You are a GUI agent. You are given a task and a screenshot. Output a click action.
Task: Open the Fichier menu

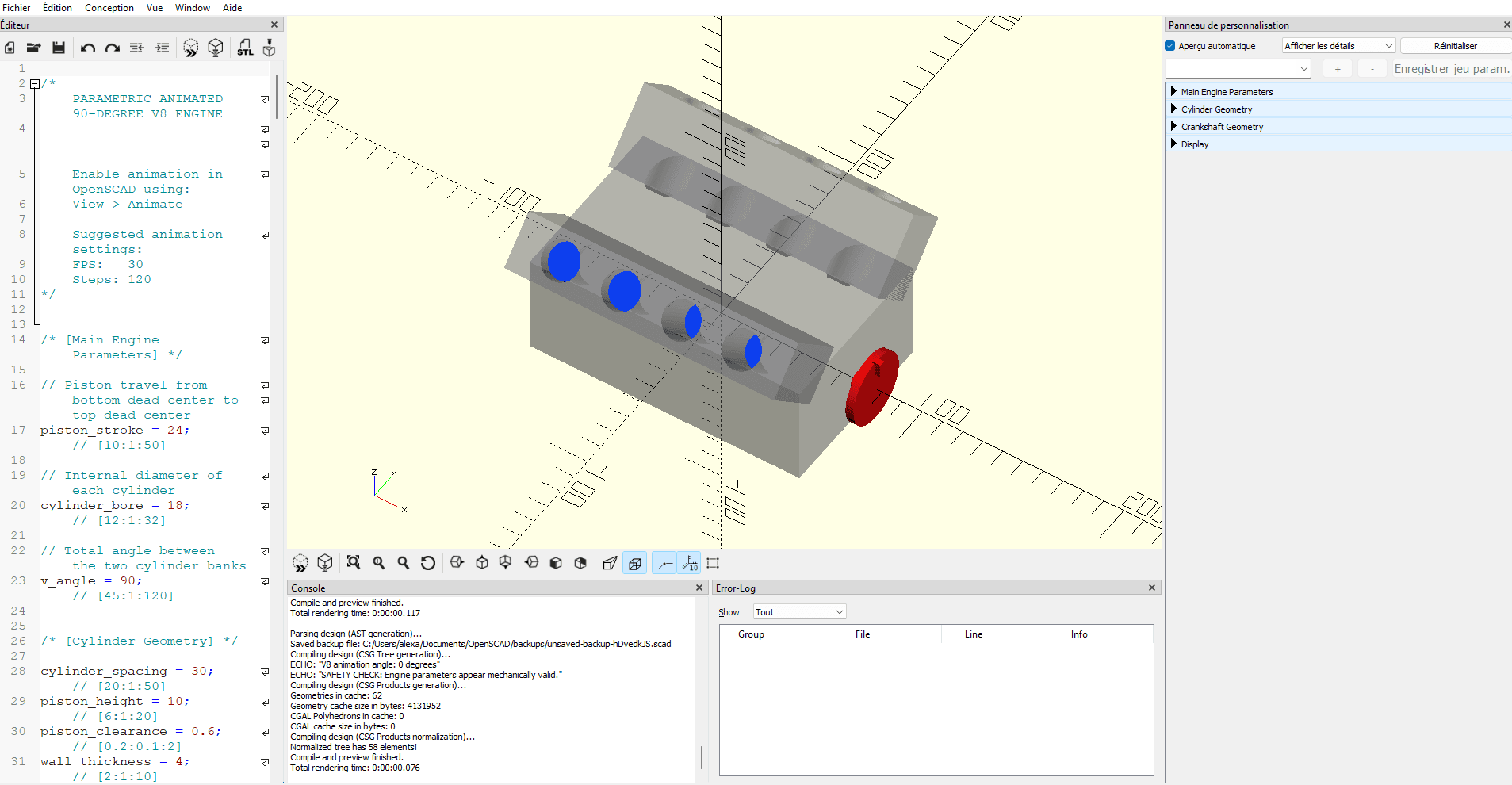coord(17,8)
